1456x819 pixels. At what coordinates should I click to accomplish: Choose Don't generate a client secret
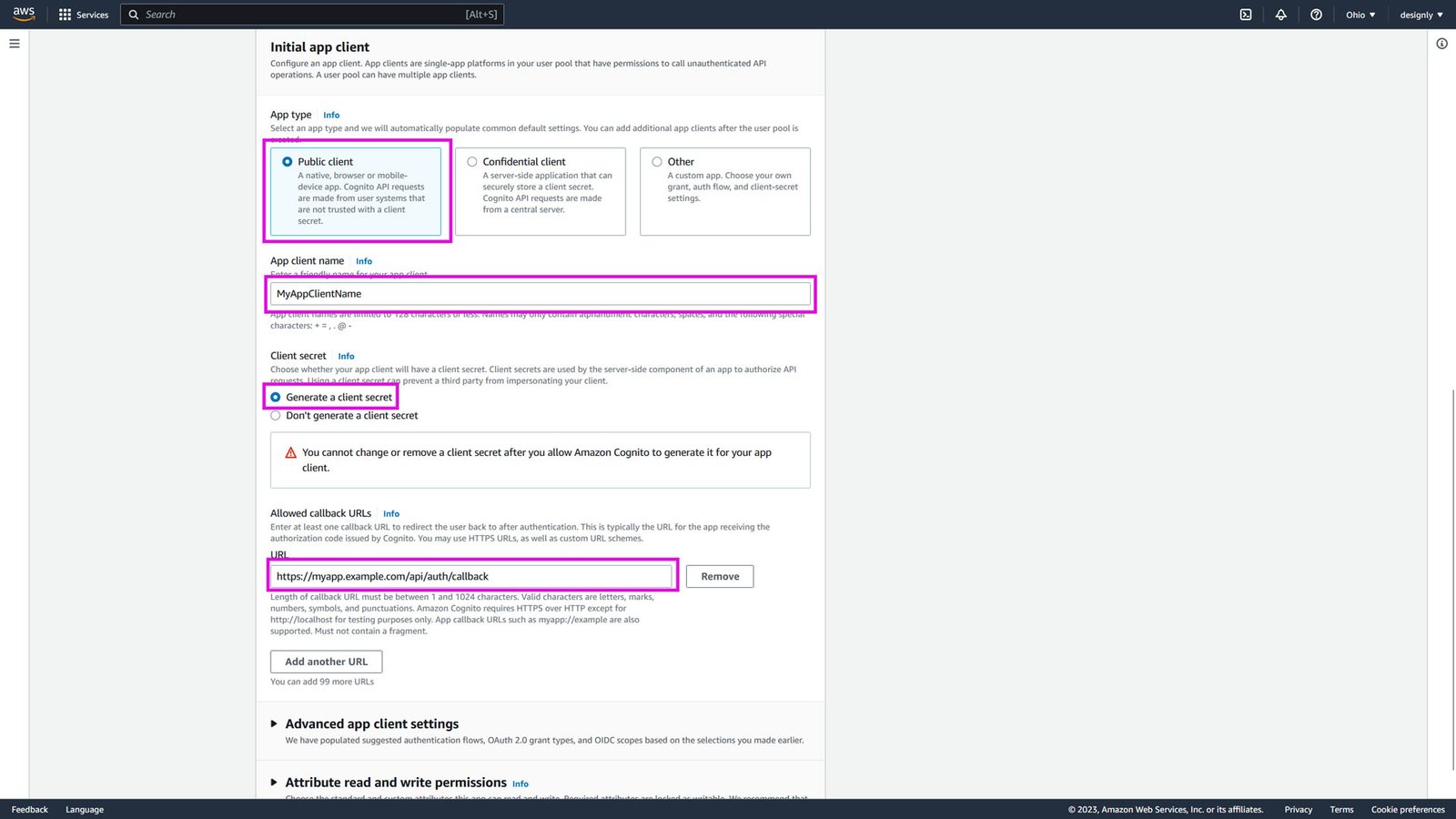coord(275,415)
